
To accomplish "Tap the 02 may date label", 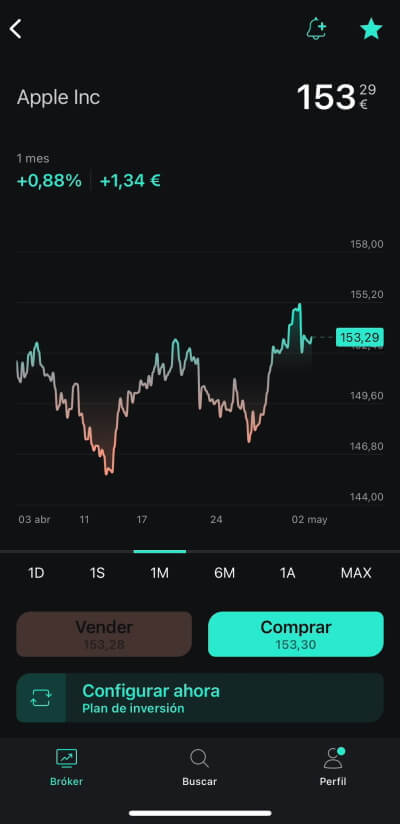I will coord(310,520).
